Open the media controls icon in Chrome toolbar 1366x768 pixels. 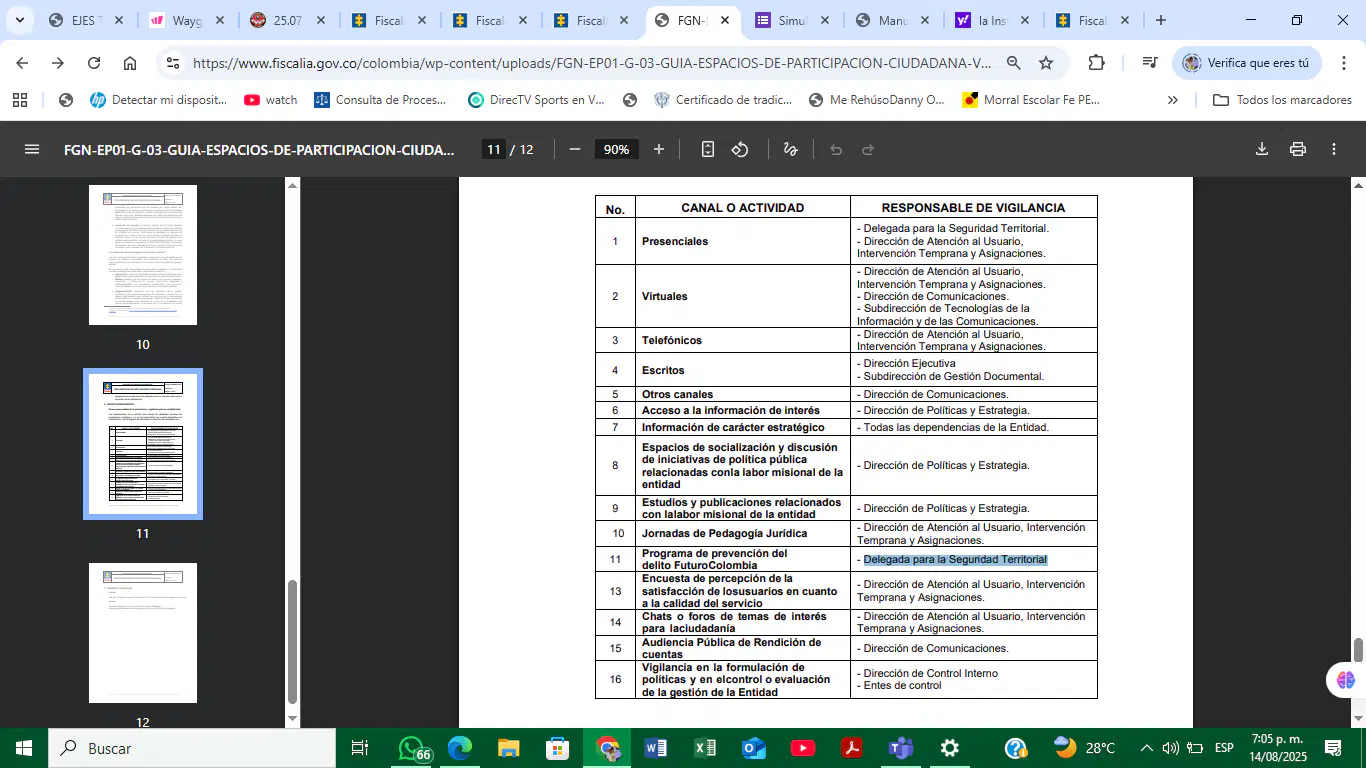pyautogui.click(x=1150, y=63)
